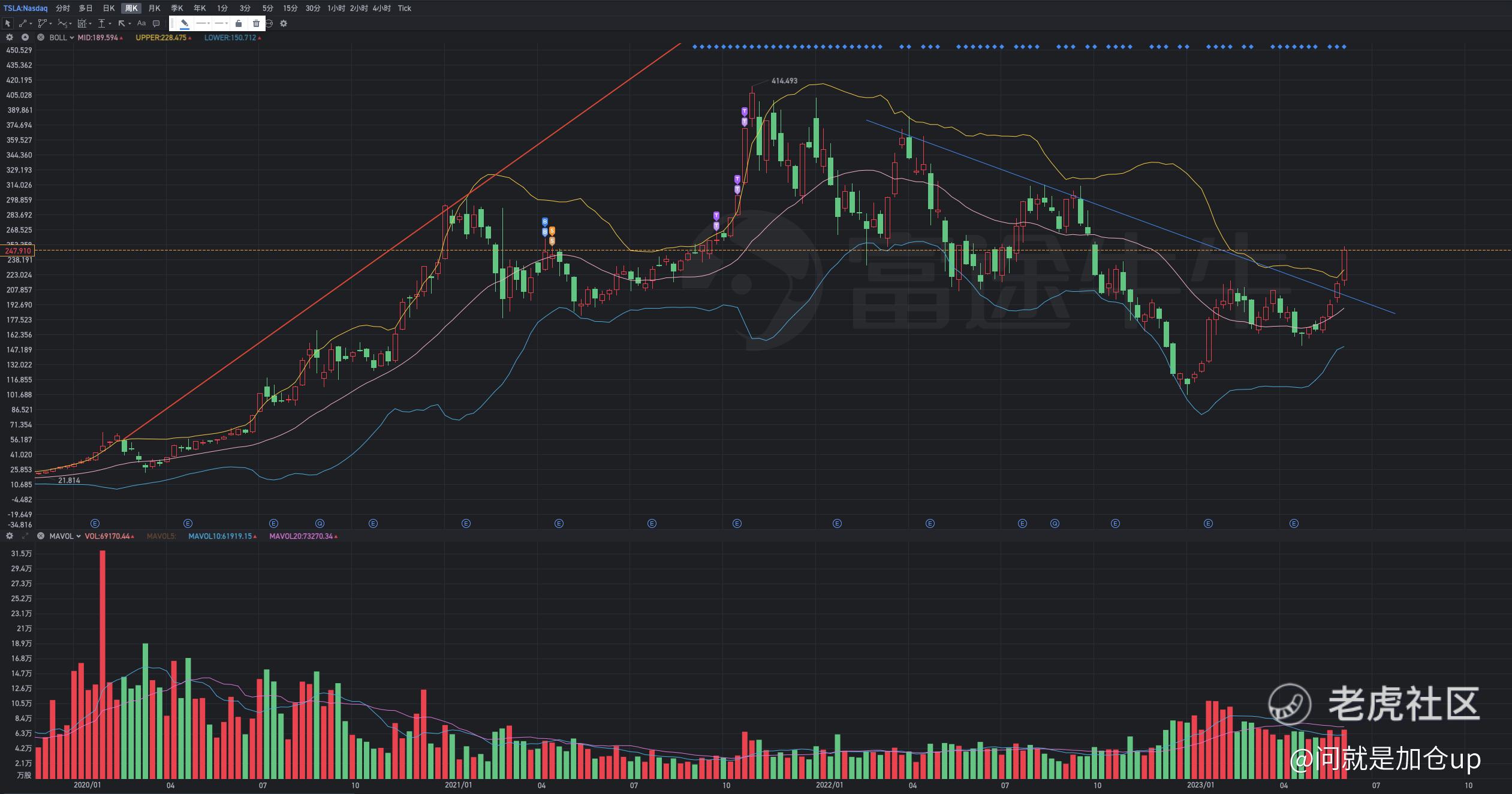Switch to 1小时 interval
This screenshot has width=1512, height=794.
point(336,8)
